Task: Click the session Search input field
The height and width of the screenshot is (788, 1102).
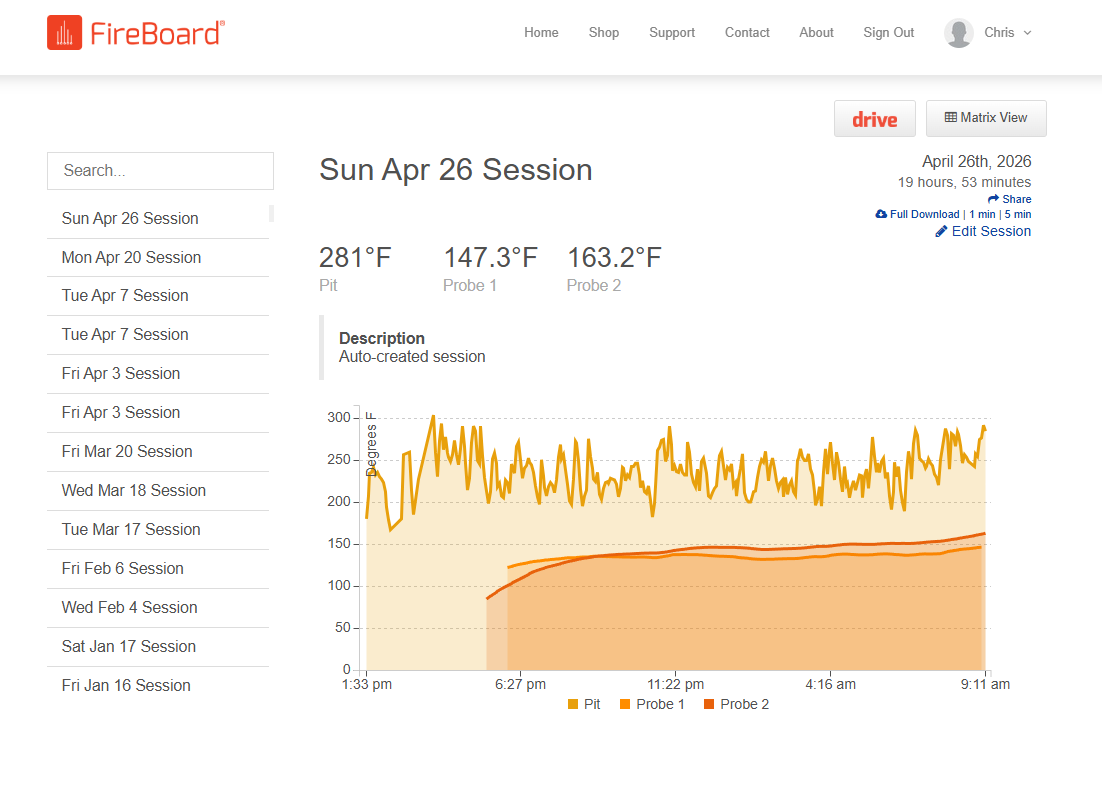Action: (160, 171)
